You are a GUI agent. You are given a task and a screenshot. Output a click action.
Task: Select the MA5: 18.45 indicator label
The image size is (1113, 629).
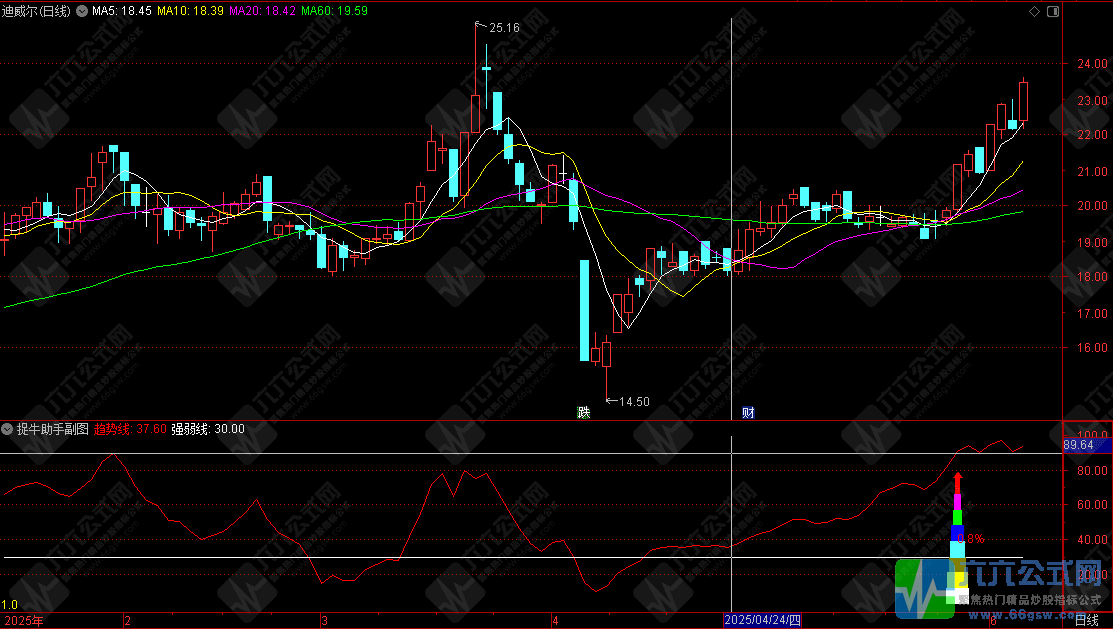tap(122, 11)
